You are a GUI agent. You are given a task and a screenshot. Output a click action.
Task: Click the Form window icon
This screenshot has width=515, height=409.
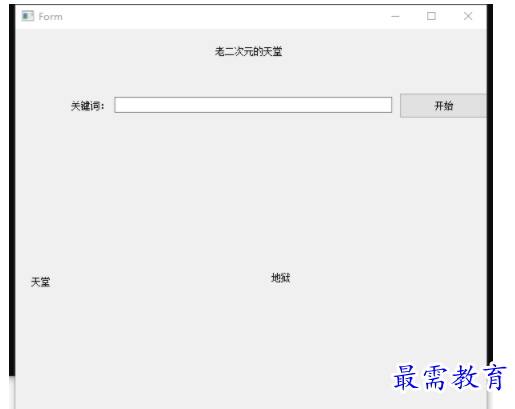click(28, 16)
